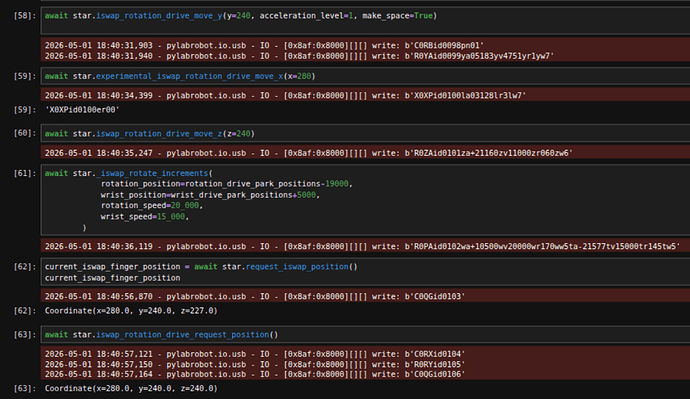Click log line writing b'C0QGid0106'
This screenshot has height=399, width=690.
(x=255, y=374)
